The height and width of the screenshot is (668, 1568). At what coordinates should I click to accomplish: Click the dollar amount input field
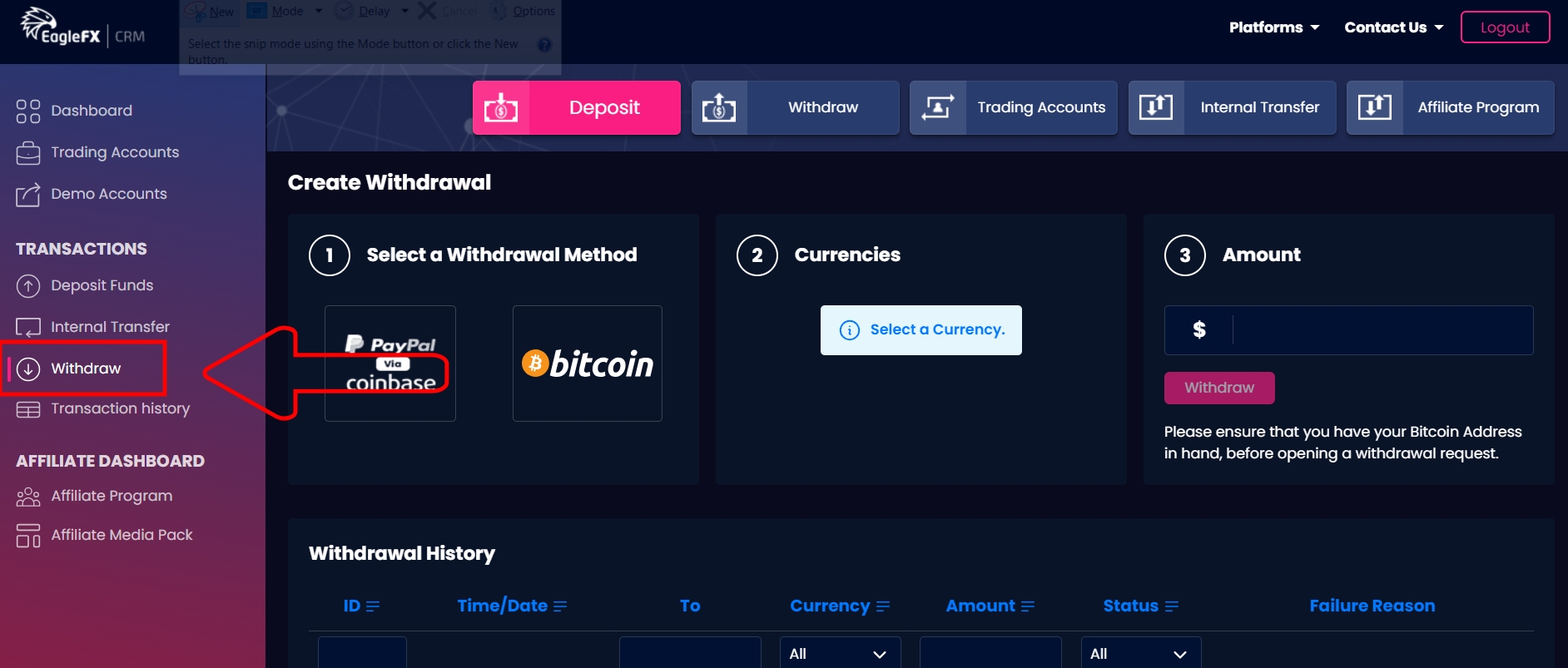[1382, 330]
